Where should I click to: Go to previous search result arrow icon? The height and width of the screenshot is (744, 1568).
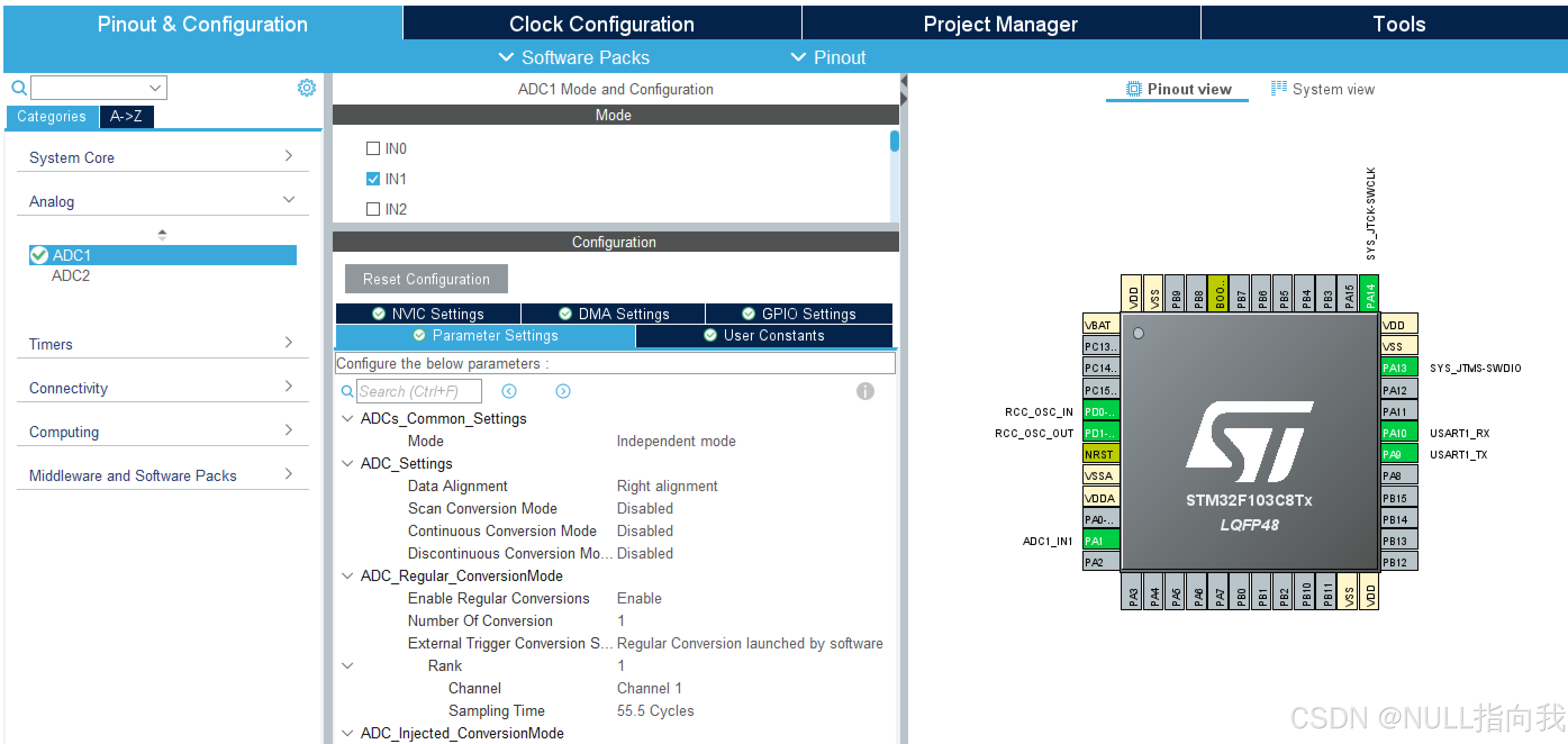click(x=509, y=391)
